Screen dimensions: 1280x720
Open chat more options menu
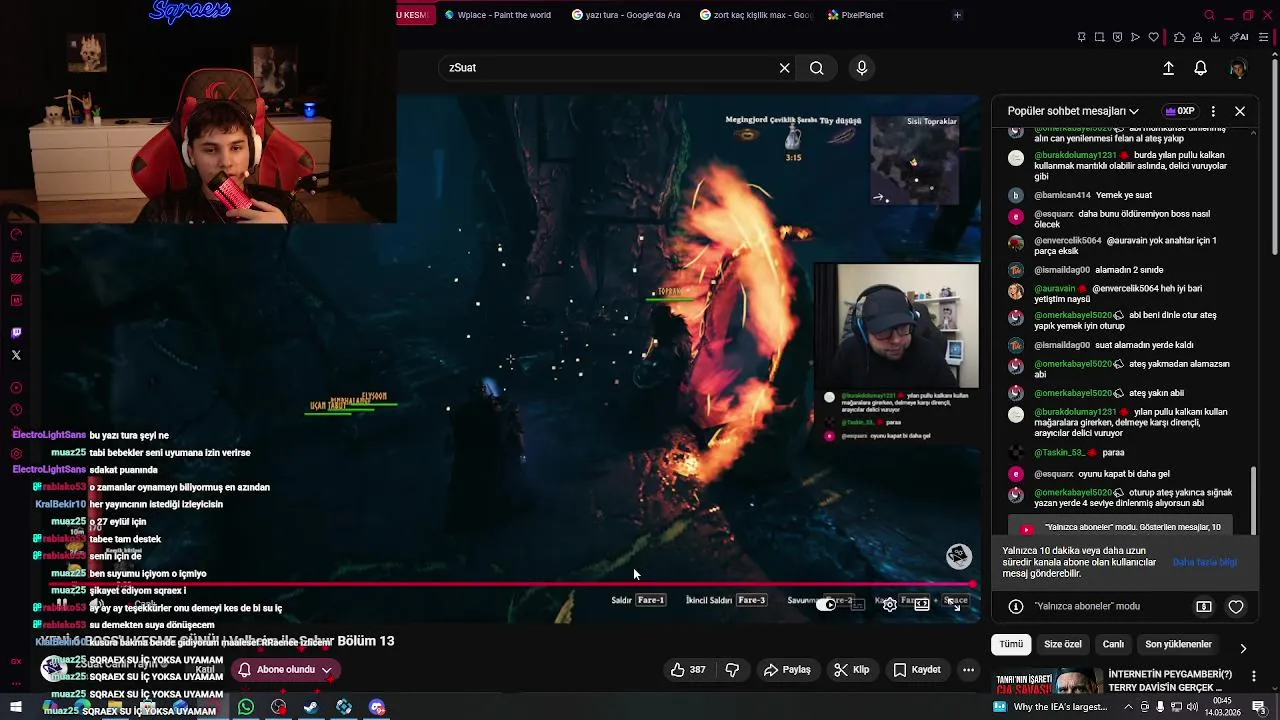pos(1213,111)
